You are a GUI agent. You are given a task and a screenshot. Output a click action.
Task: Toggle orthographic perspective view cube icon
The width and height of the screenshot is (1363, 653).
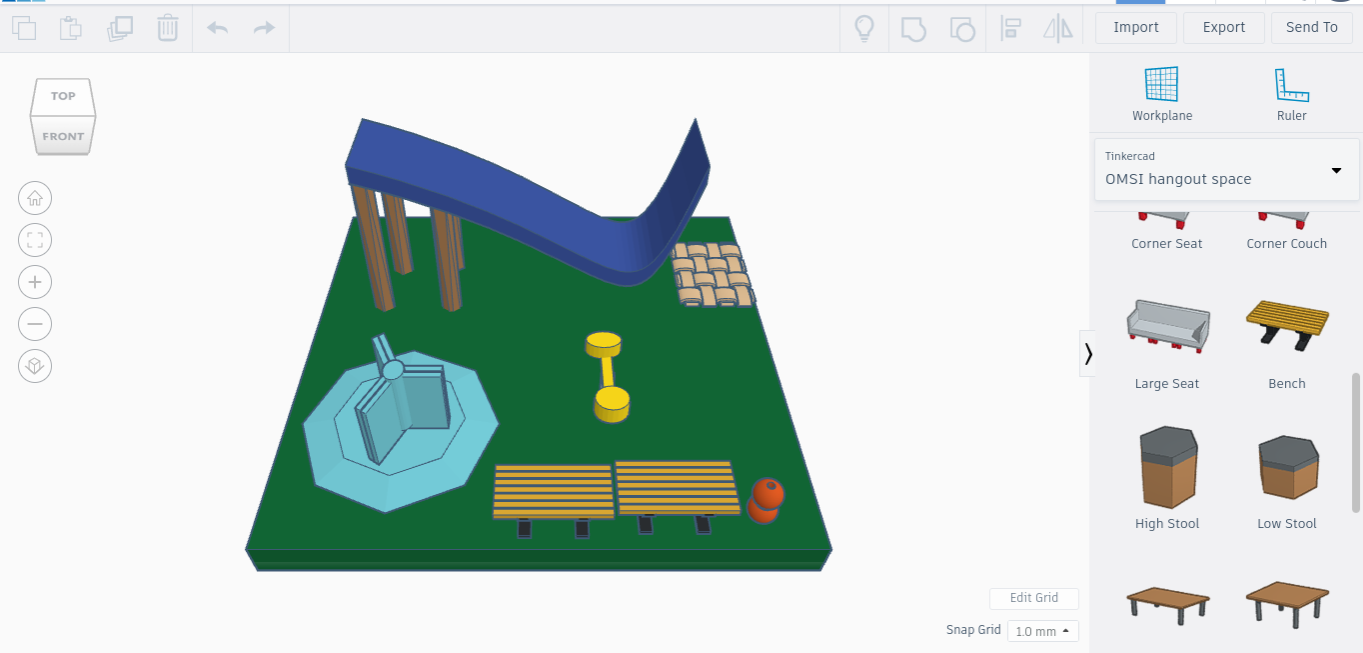tap(35, 366)
